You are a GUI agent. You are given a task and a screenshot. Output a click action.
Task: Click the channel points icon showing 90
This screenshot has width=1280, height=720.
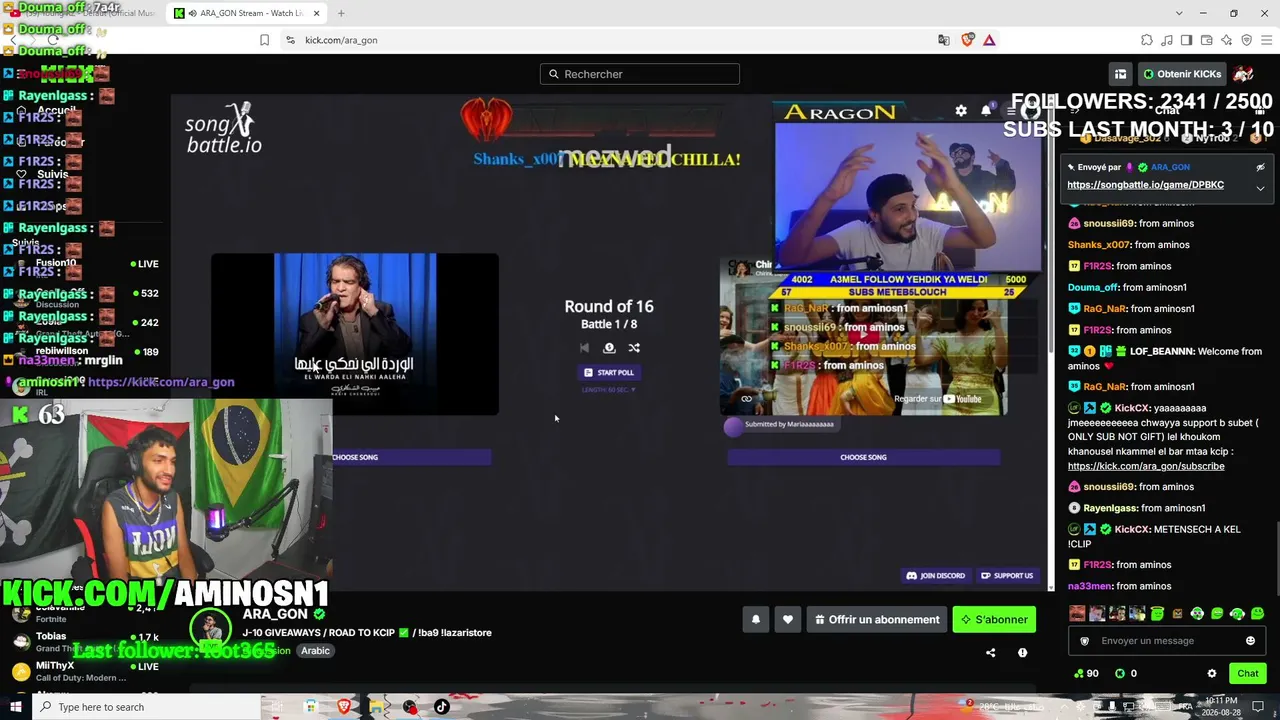pyautogui.click(x=1079, y=674)
